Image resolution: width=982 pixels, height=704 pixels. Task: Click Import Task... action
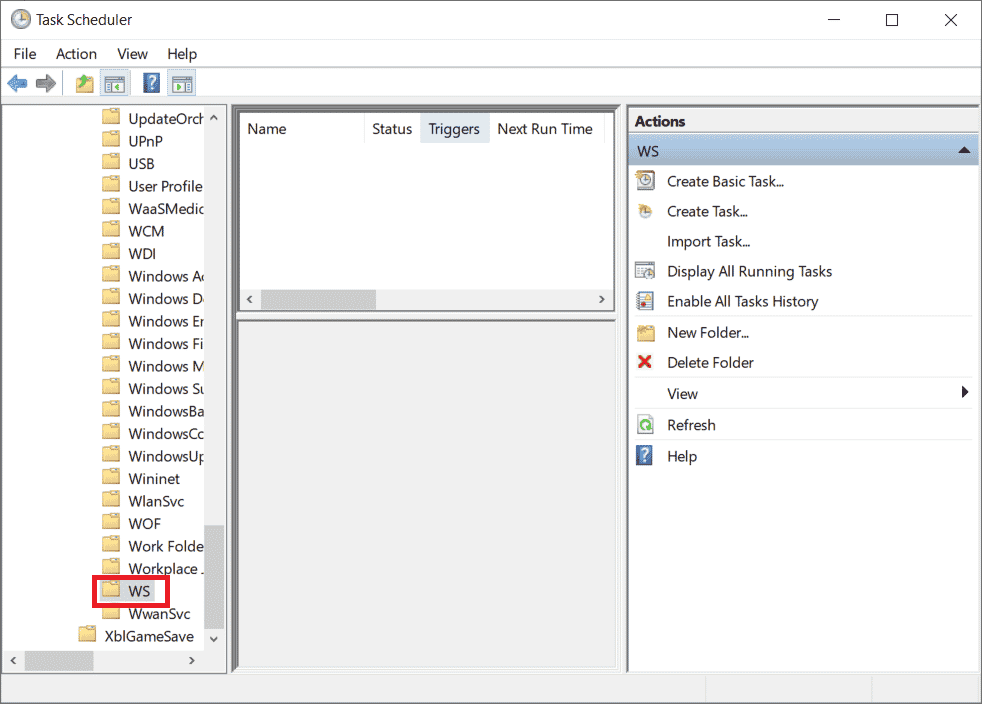[x=708, y=242]
